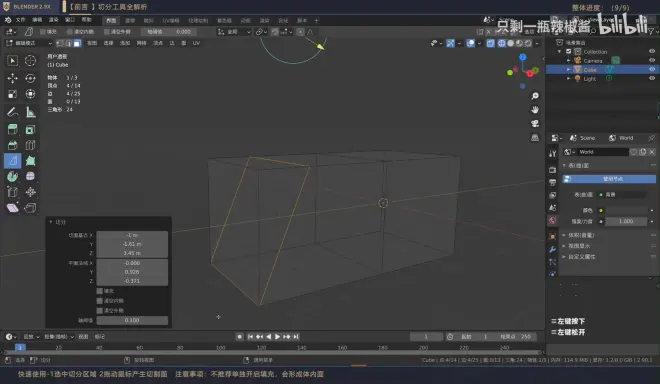Click the play animation button
This screenshot has height=384, width=660.
277,336
